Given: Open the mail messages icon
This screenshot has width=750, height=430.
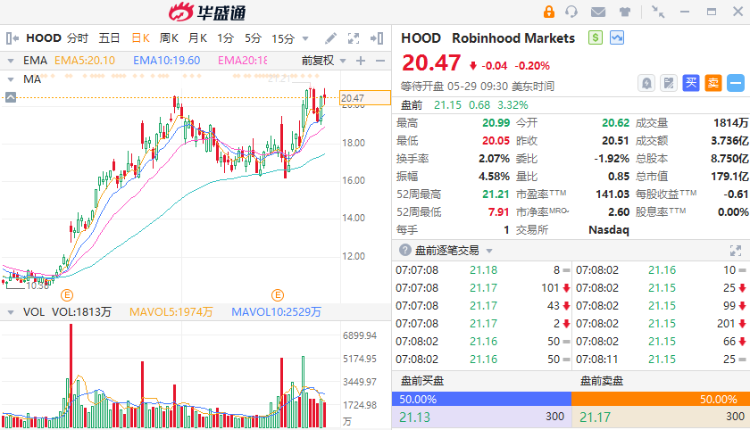Looking at the screenshot, I should [x=598, y=12].
